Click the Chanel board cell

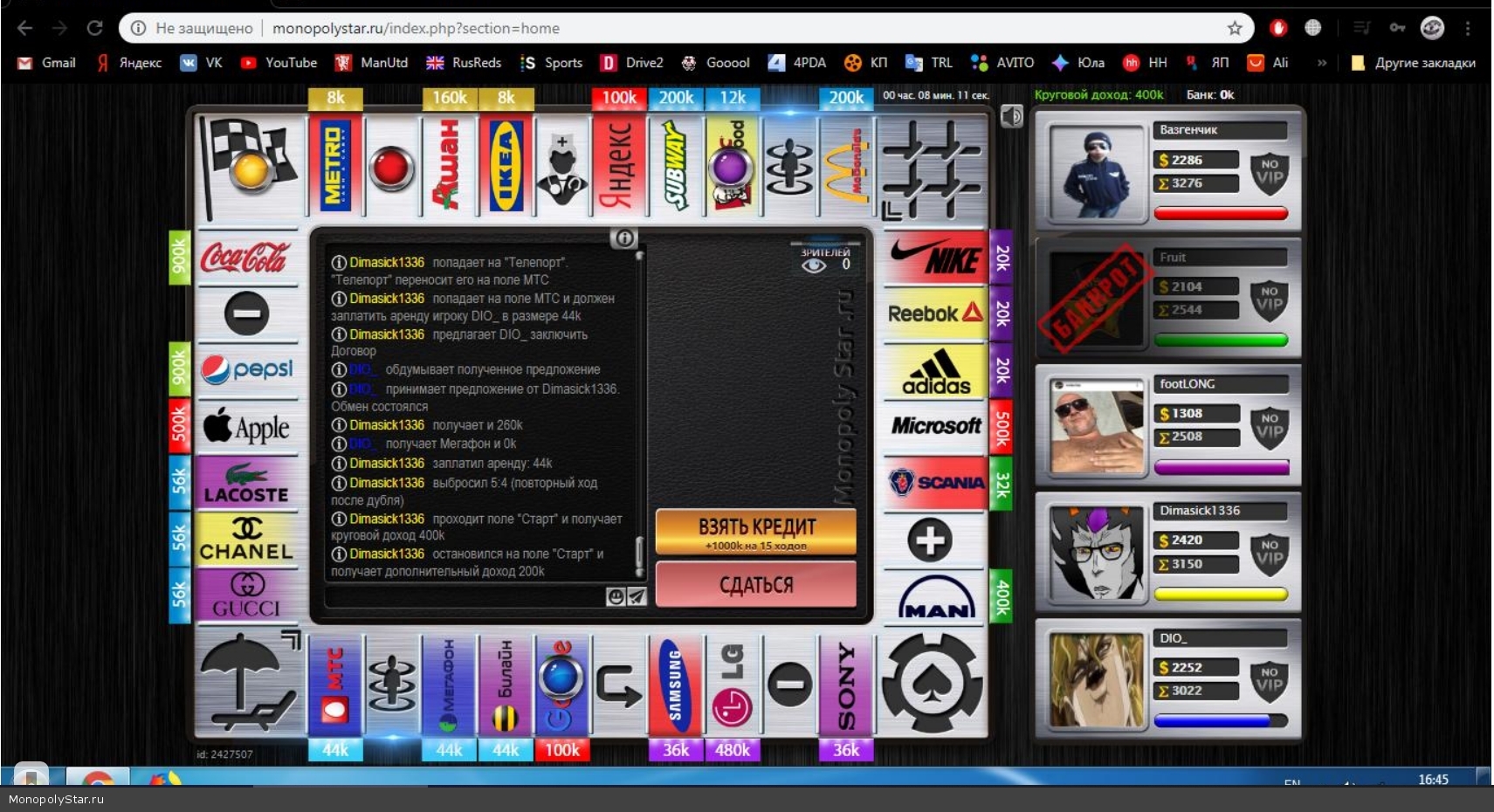(247, 540)
